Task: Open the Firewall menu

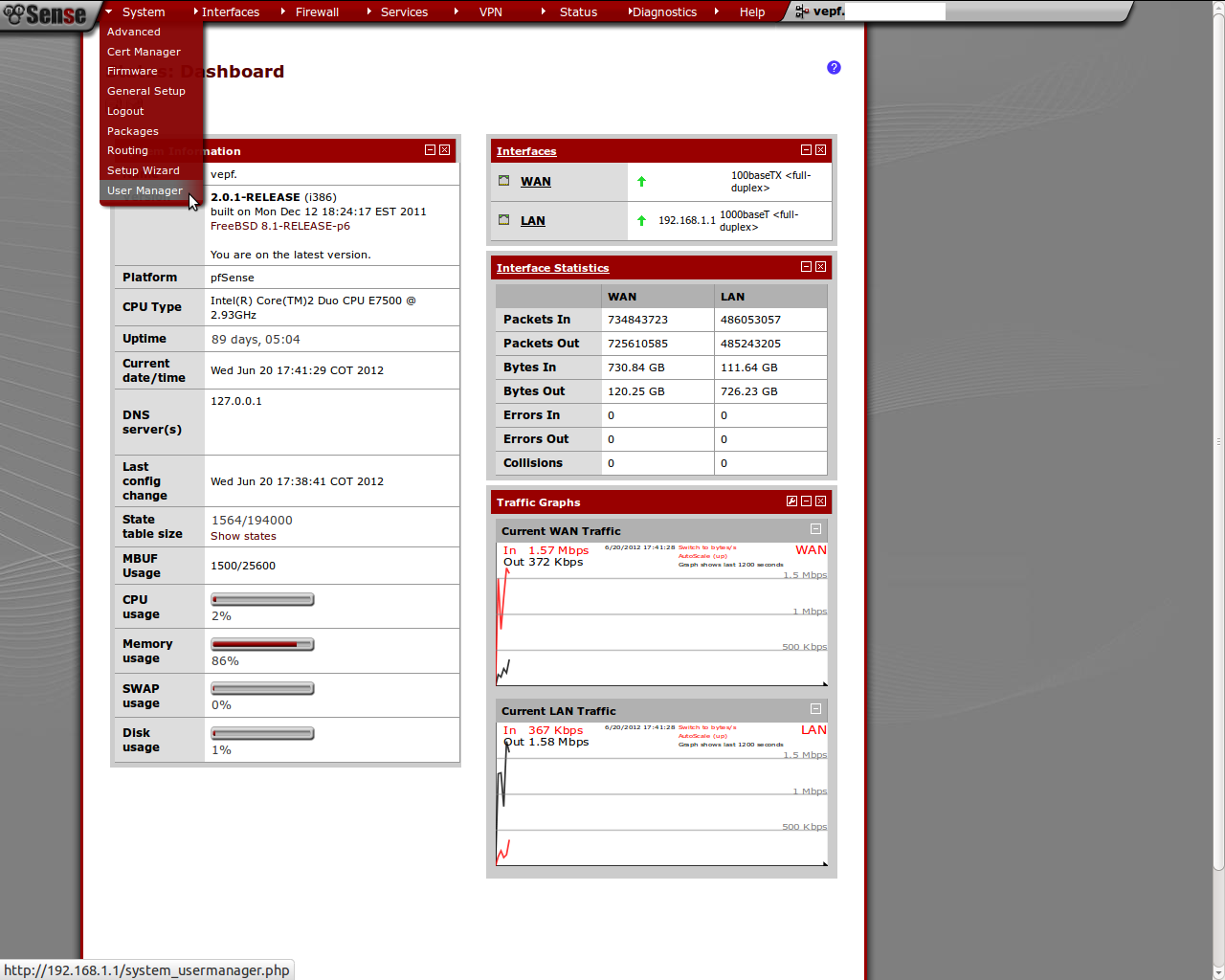Action: click(x=317, y=12)
